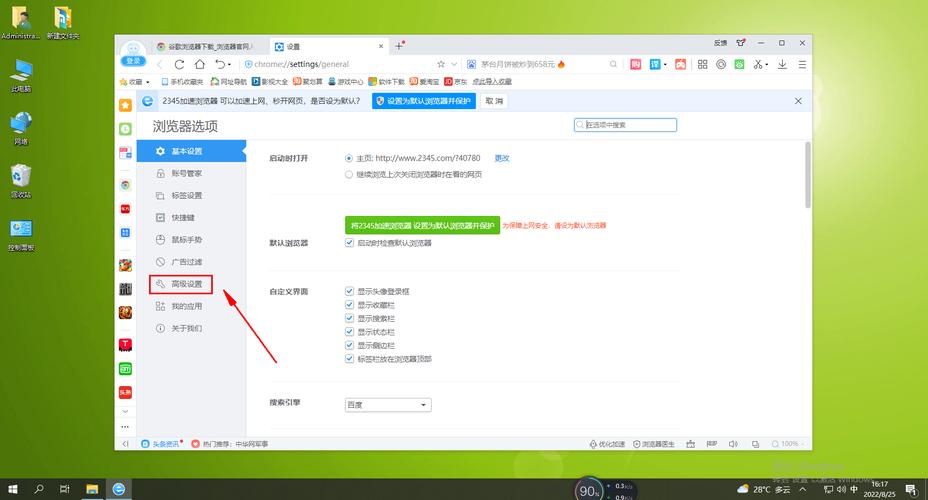Reload the page with the refresh icon
Screen dimensions: 928x500
pyautogui.click(x=179, y=64)
